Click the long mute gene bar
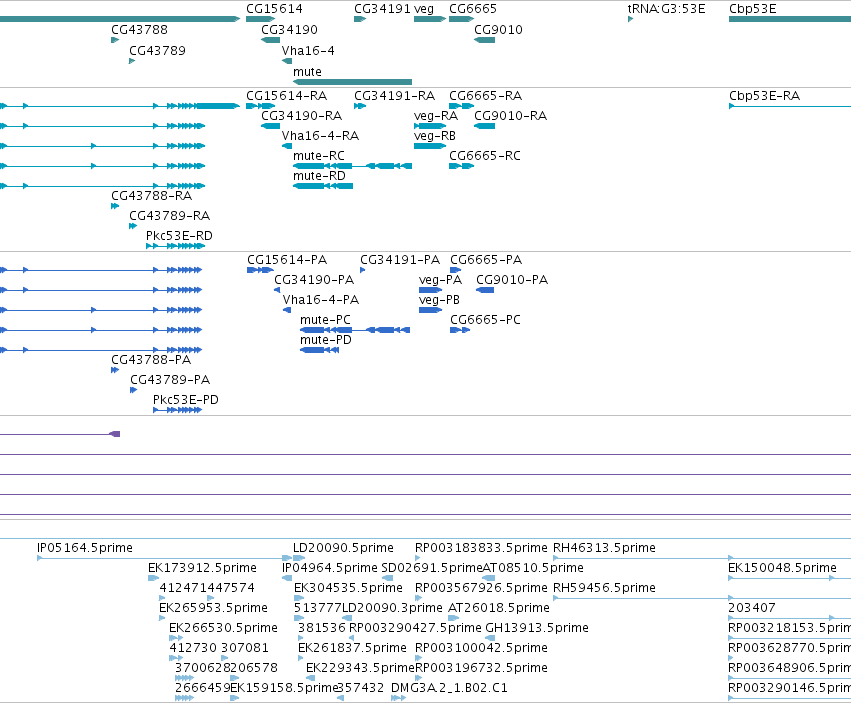Image resolution: width=851 pixels, height=703 pixels. (352, 82)
